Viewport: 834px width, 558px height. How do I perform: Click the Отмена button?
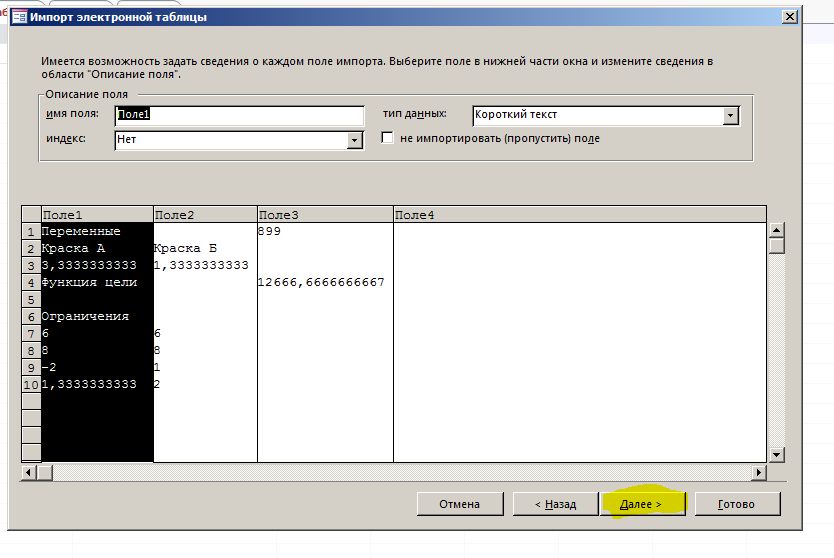coord(460,504)
